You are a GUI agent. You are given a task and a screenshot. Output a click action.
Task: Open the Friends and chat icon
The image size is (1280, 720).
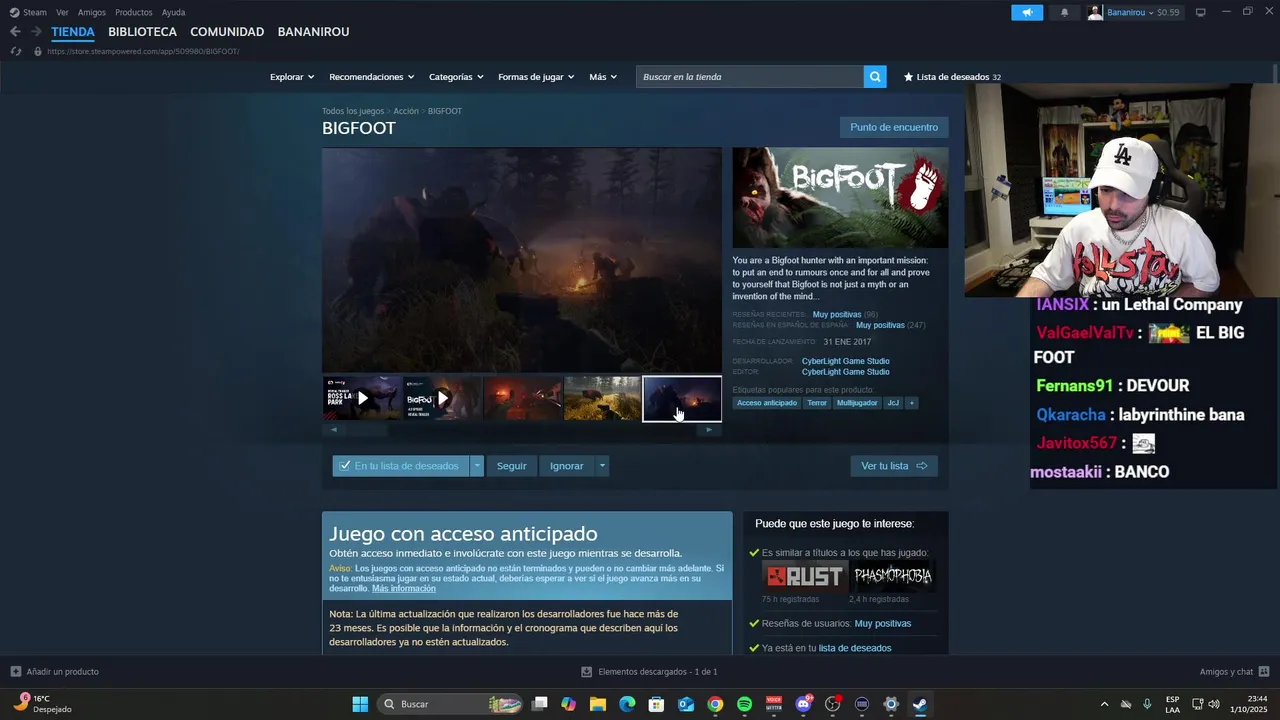point(1264,672)
